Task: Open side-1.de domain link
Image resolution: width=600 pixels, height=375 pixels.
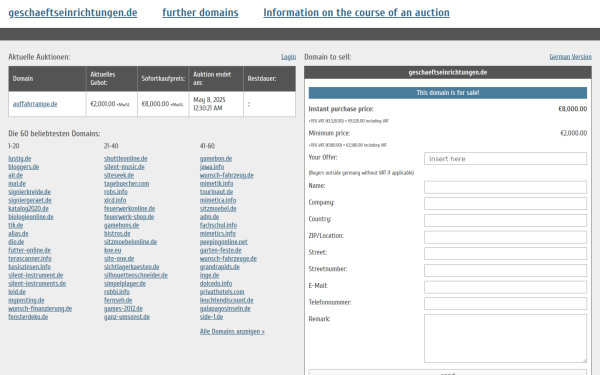Action: [211, 317]
